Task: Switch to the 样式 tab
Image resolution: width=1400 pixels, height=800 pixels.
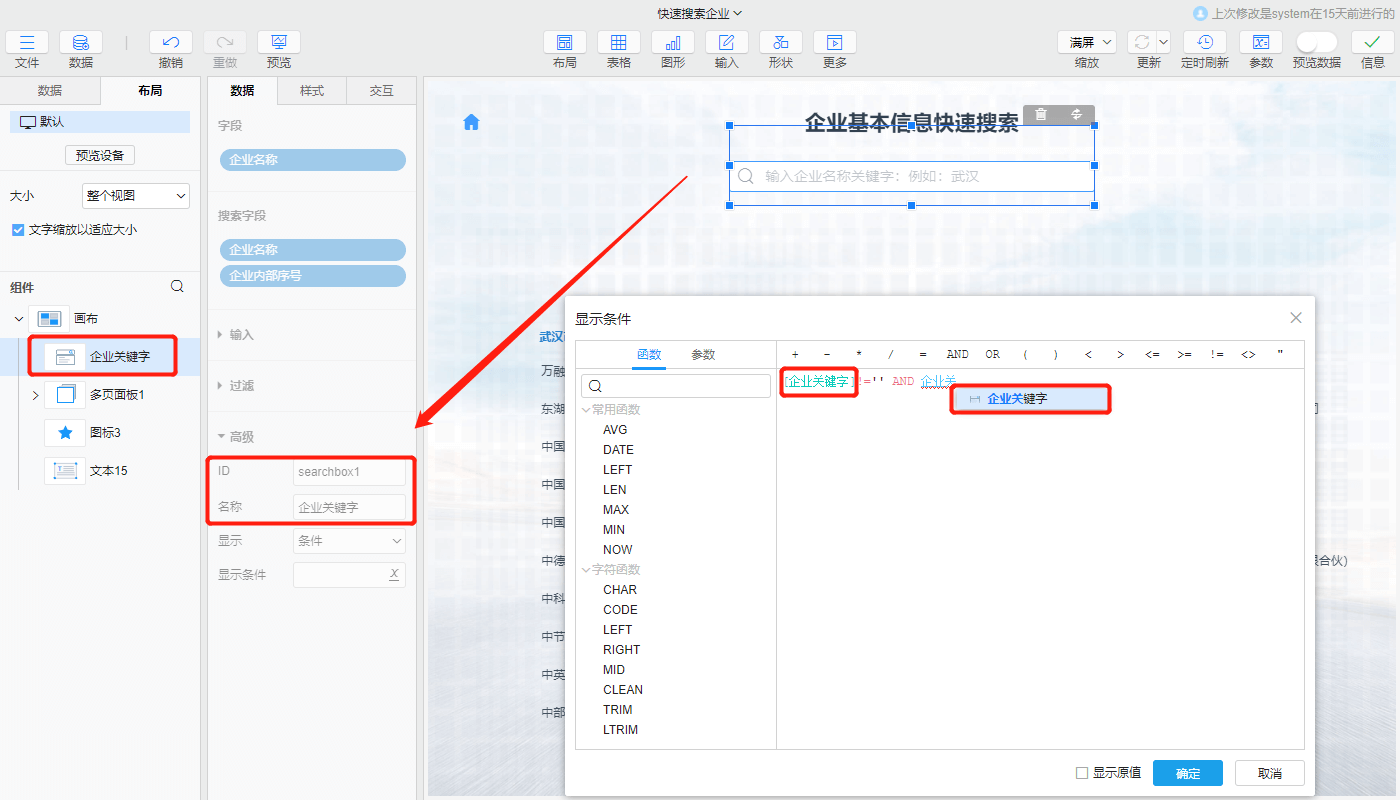Action: click(x=312, y=91)
